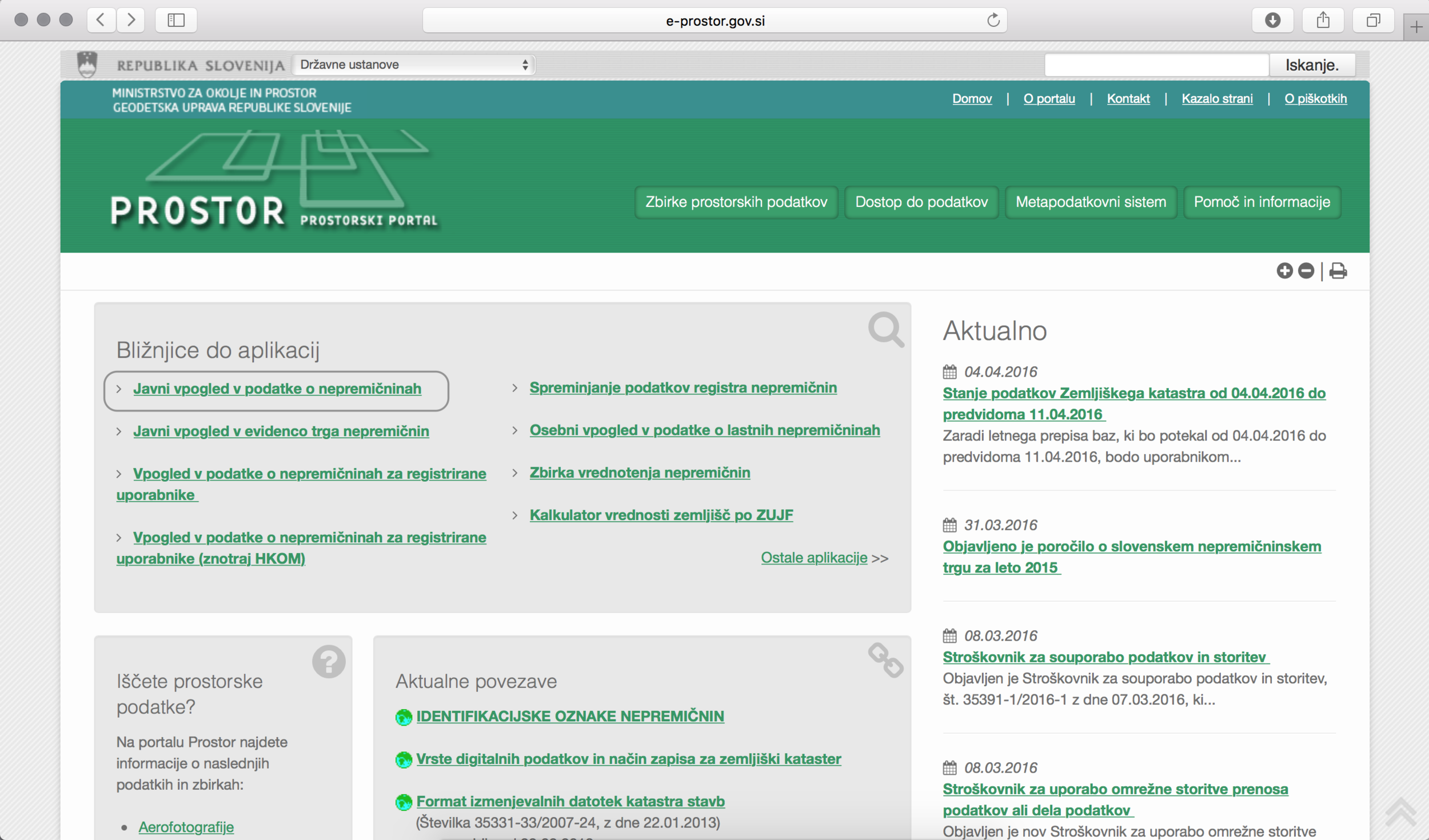
Task: Click Safari reload page icon
Action: coord(993,21)
